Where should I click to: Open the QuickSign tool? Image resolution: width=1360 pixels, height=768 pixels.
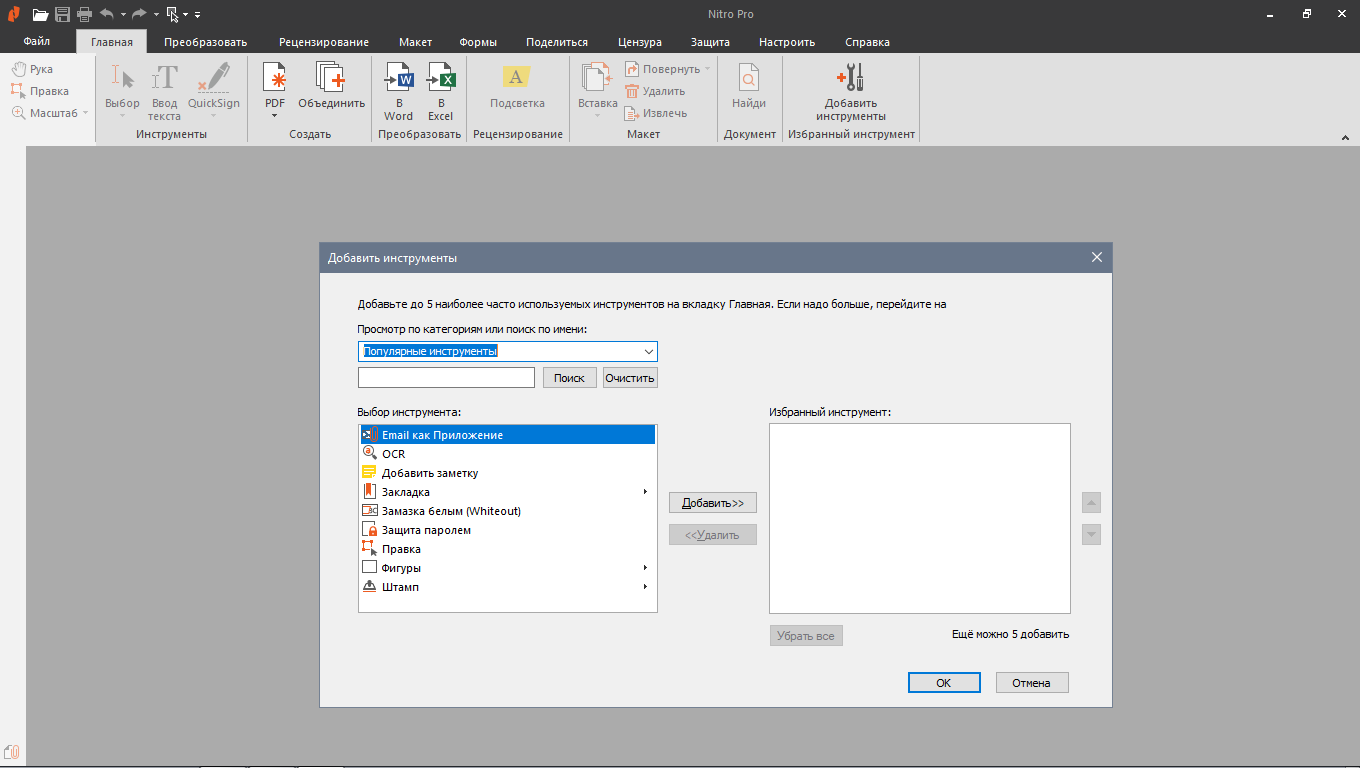(214, 91)
